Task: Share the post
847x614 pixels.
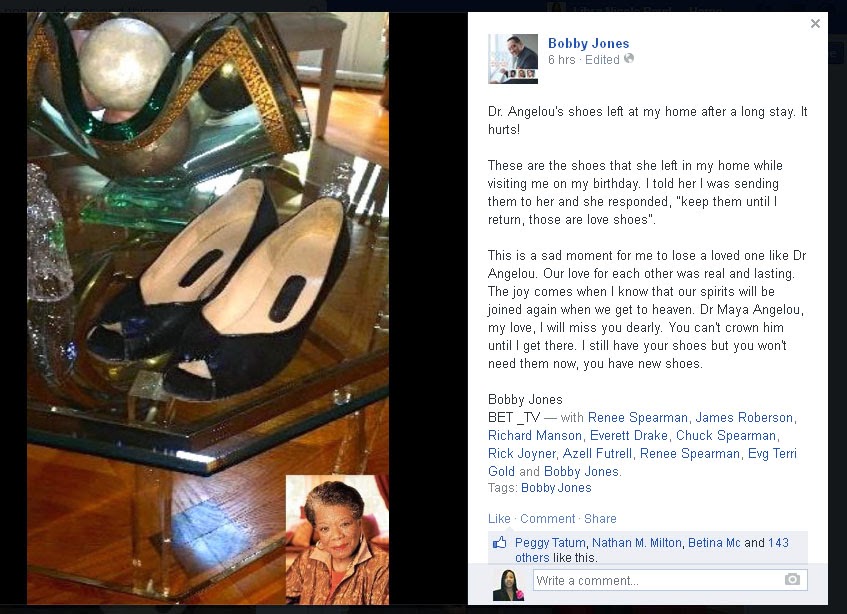Action: coord(600,518)
